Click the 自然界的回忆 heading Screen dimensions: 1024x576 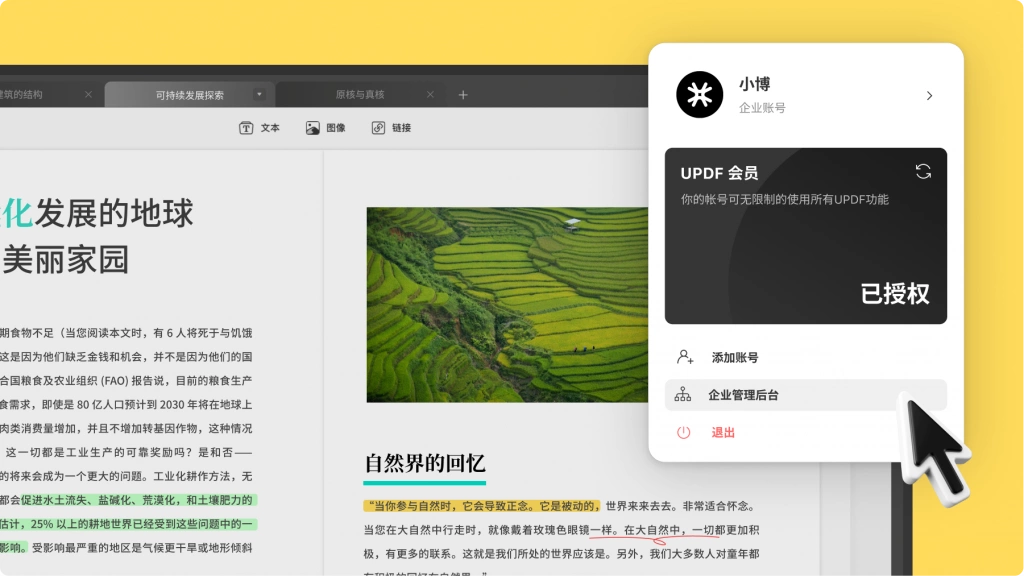[424, 463]
